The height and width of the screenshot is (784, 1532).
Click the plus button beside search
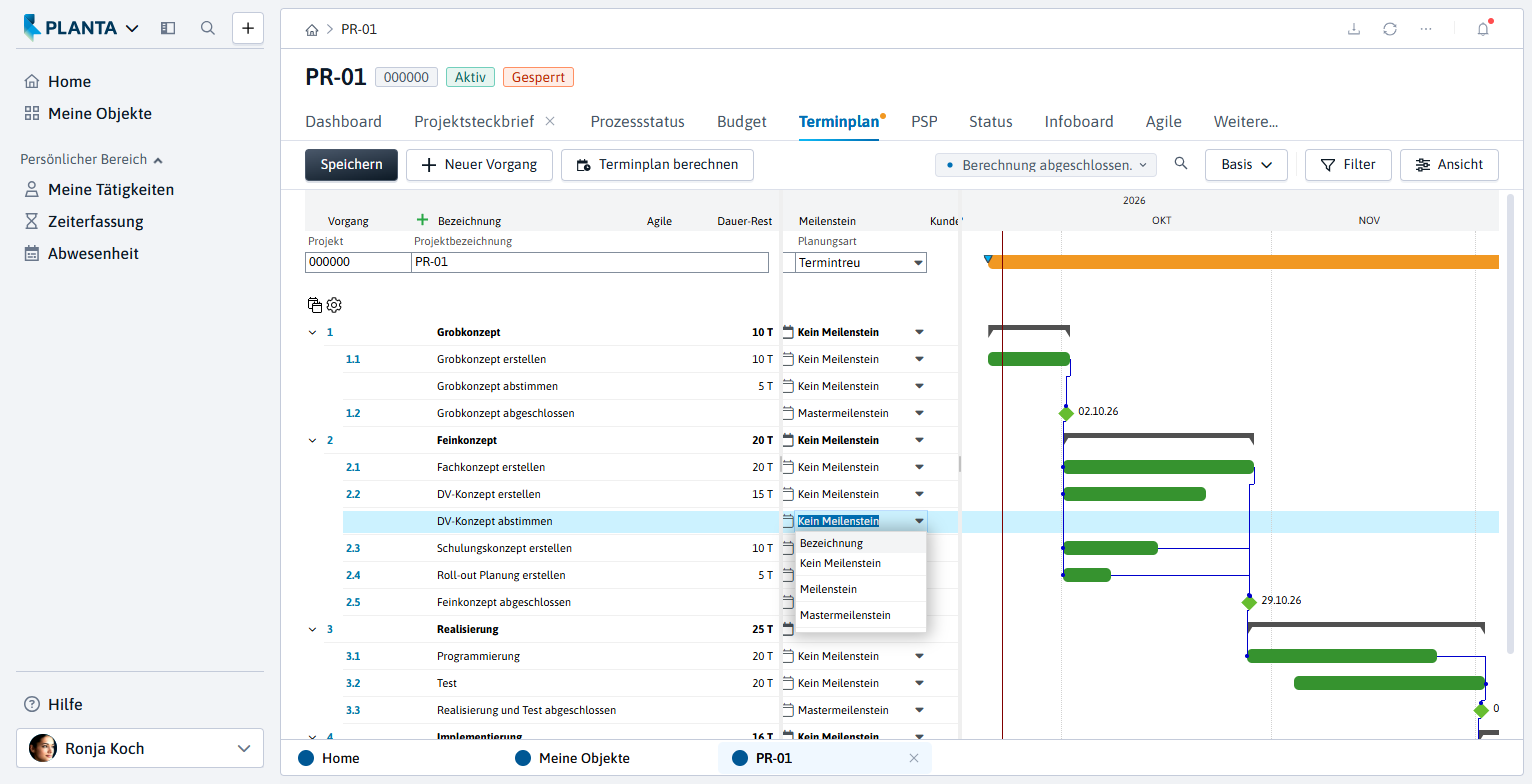point(248,28)
